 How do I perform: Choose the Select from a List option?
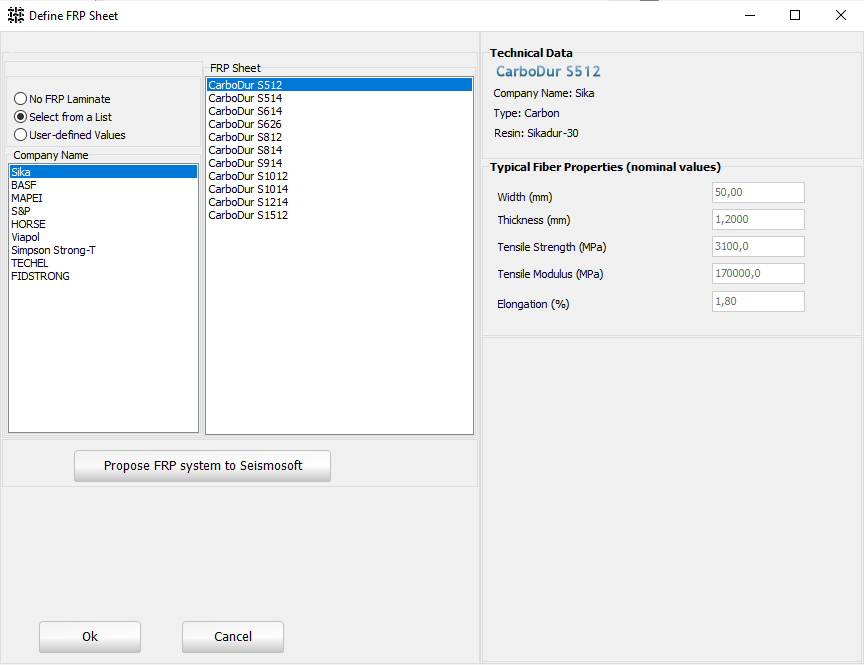(x=63, y=117)
